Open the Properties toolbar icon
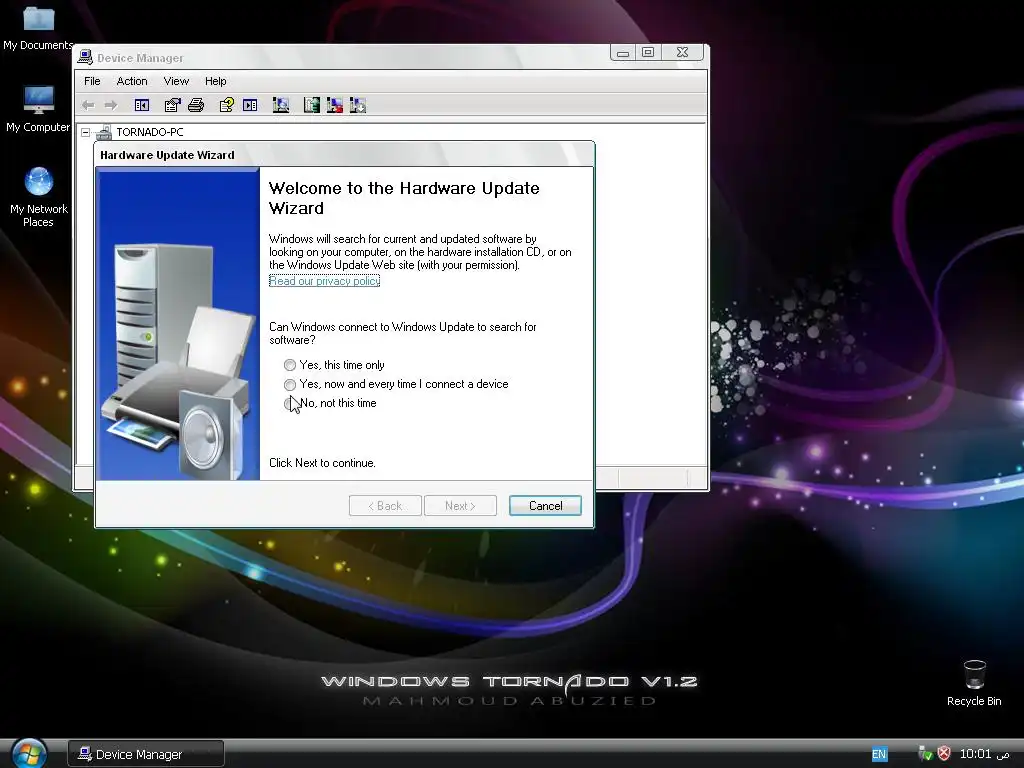The image size is (1024, 768). pos(172,105)
